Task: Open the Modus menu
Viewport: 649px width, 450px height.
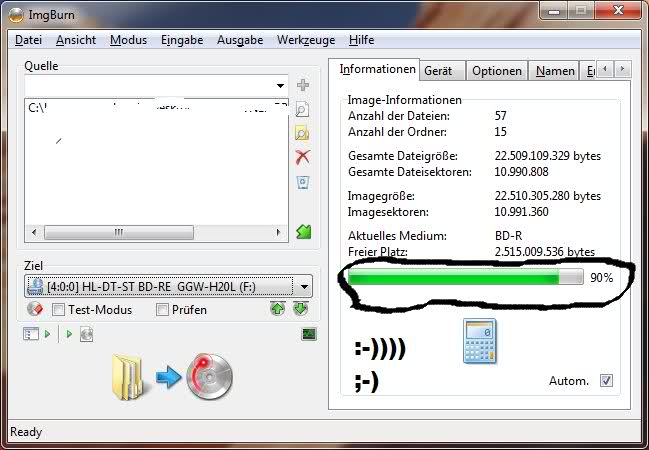Action: pyautogui.click(x=128, y=40)
